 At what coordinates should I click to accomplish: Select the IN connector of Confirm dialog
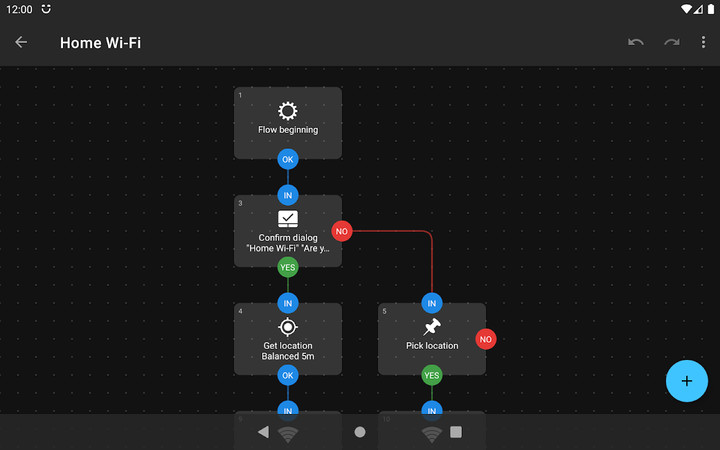point(288,195)
